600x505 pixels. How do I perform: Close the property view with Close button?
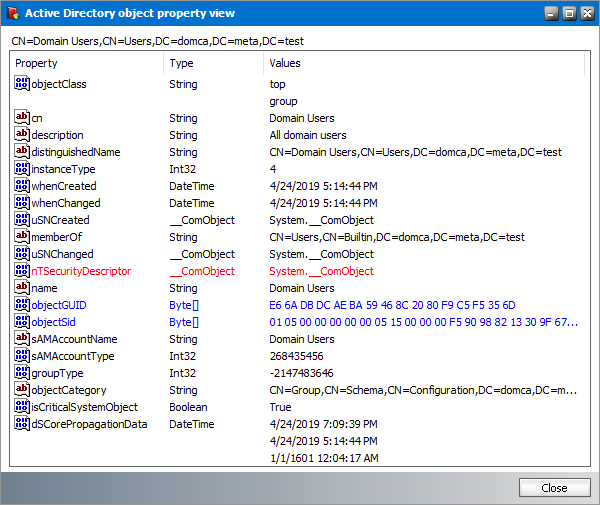coord(554,488)
